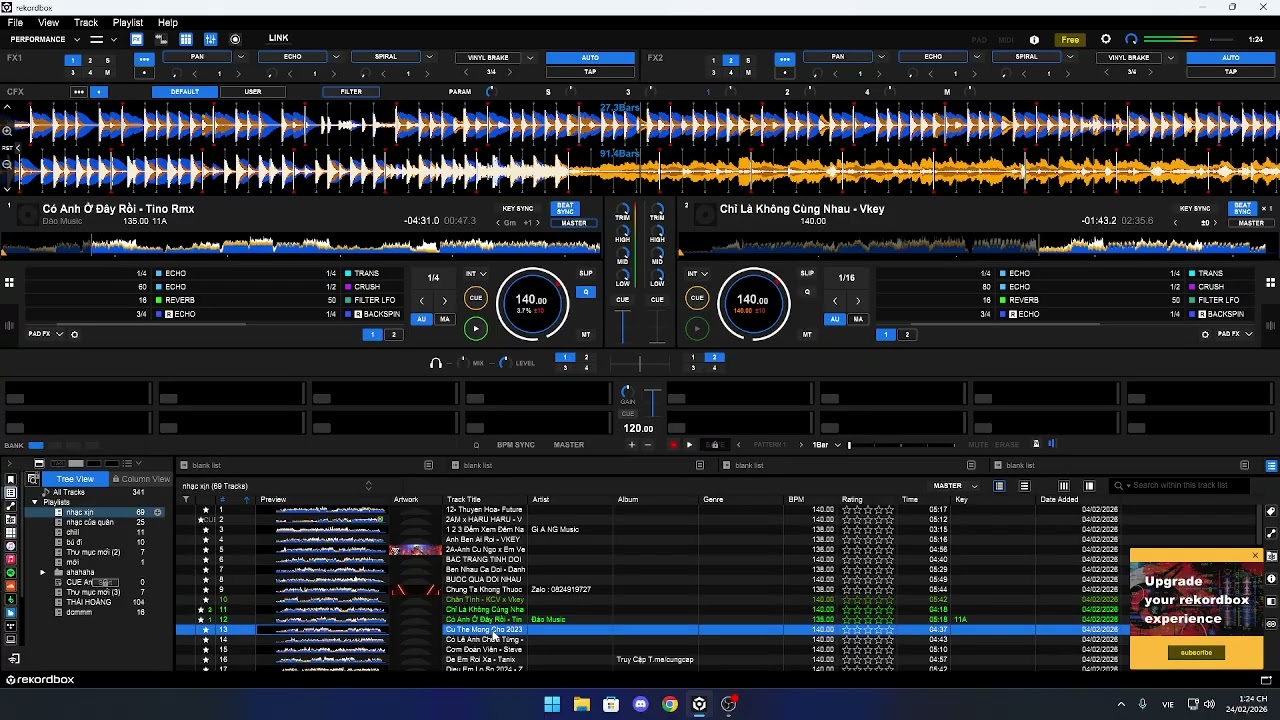Open the Beatport sidebar icon

point(11,599)
